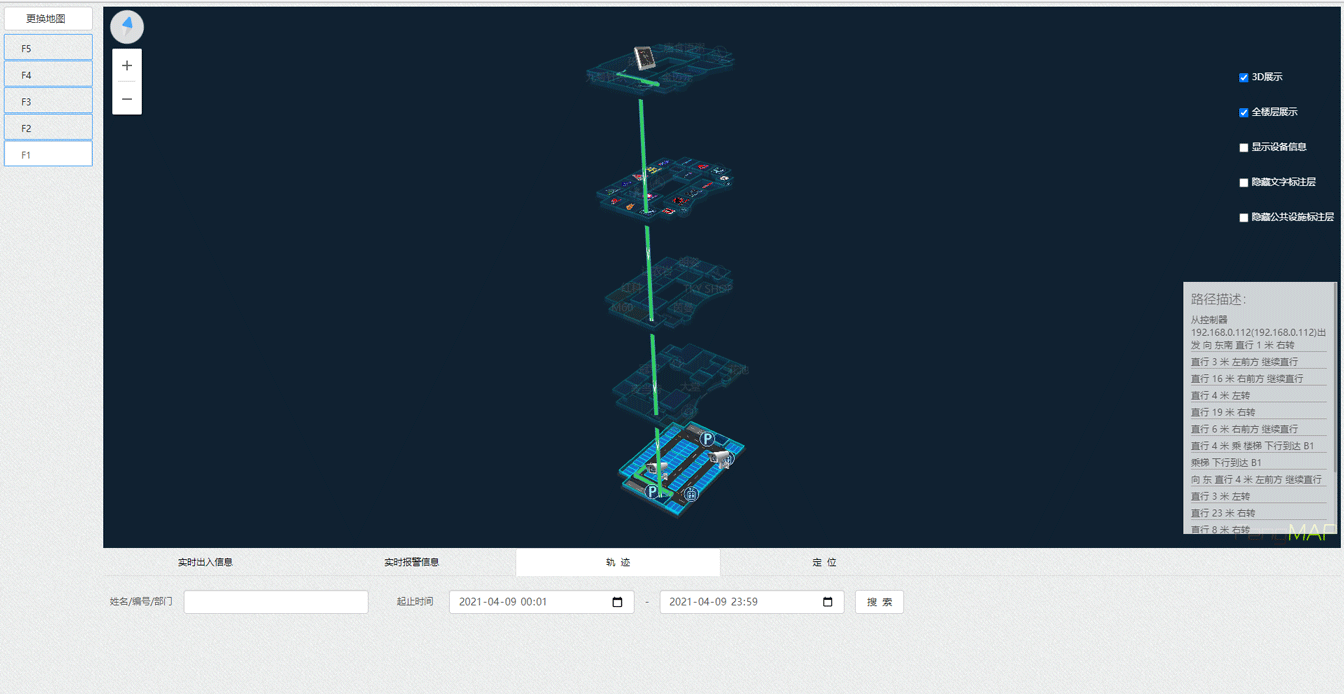This screenshot has width=1344, height=694.
Task: Switch to the 定位 tab
Action: (824, 562)
